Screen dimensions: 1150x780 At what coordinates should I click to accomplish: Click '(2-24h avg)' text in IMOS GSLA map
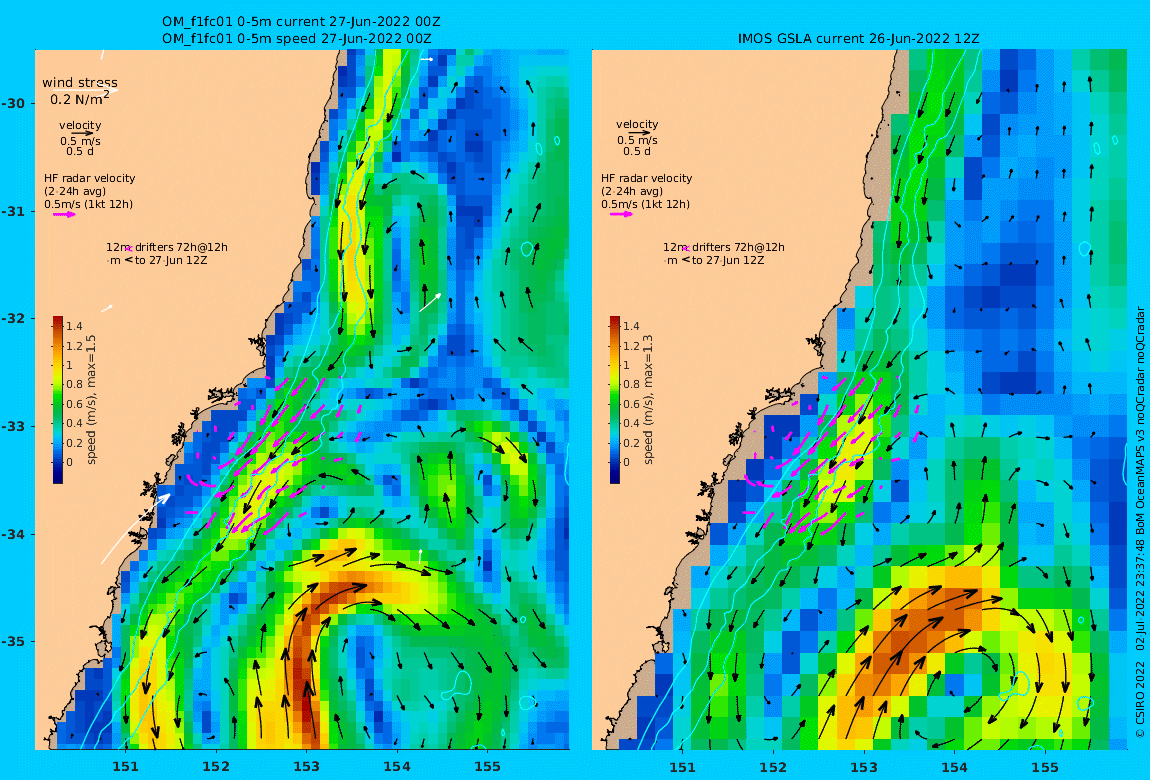coord(632,191)
